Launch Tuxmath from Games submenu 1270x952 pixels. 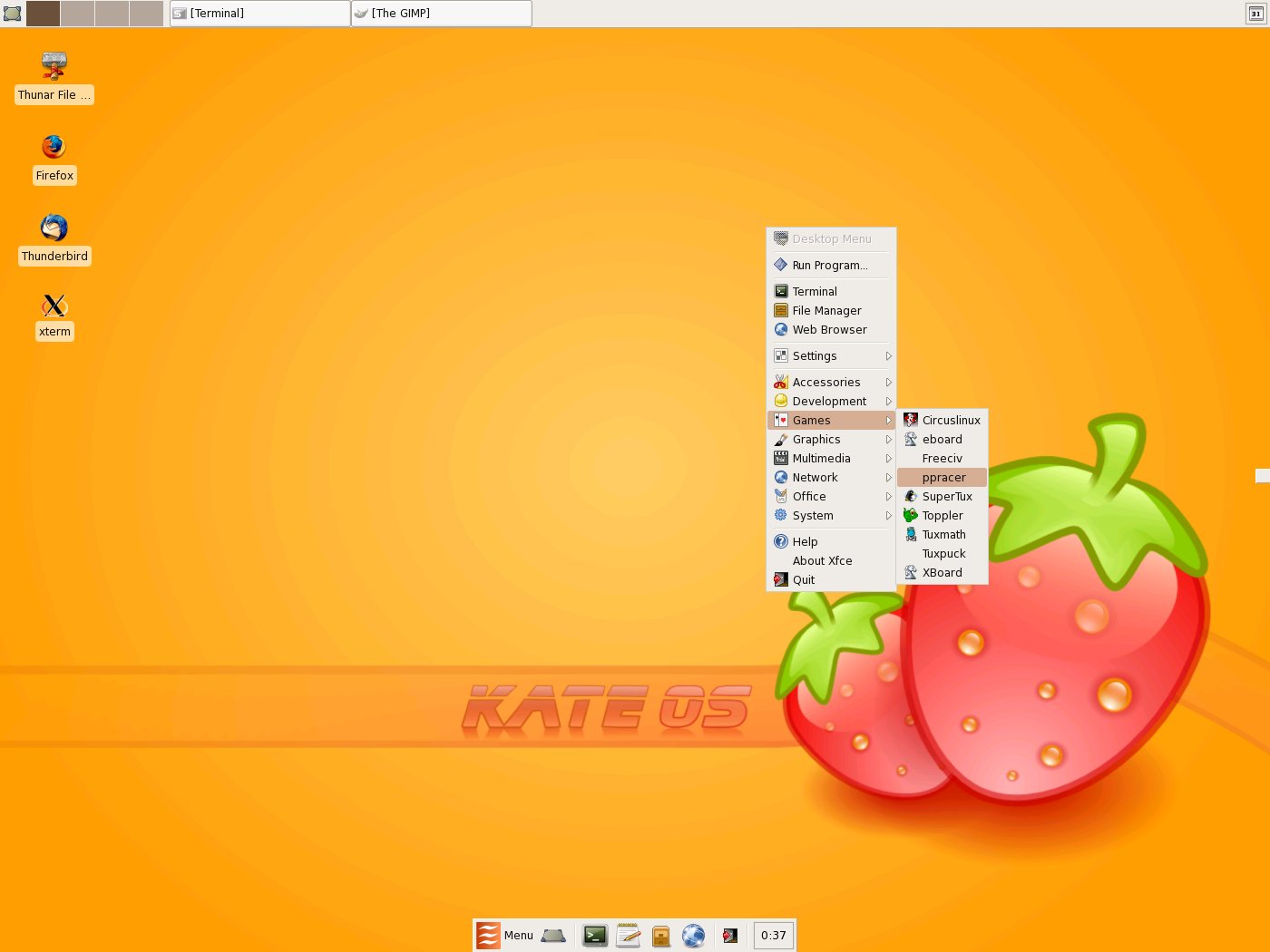[x=942, y=534]
